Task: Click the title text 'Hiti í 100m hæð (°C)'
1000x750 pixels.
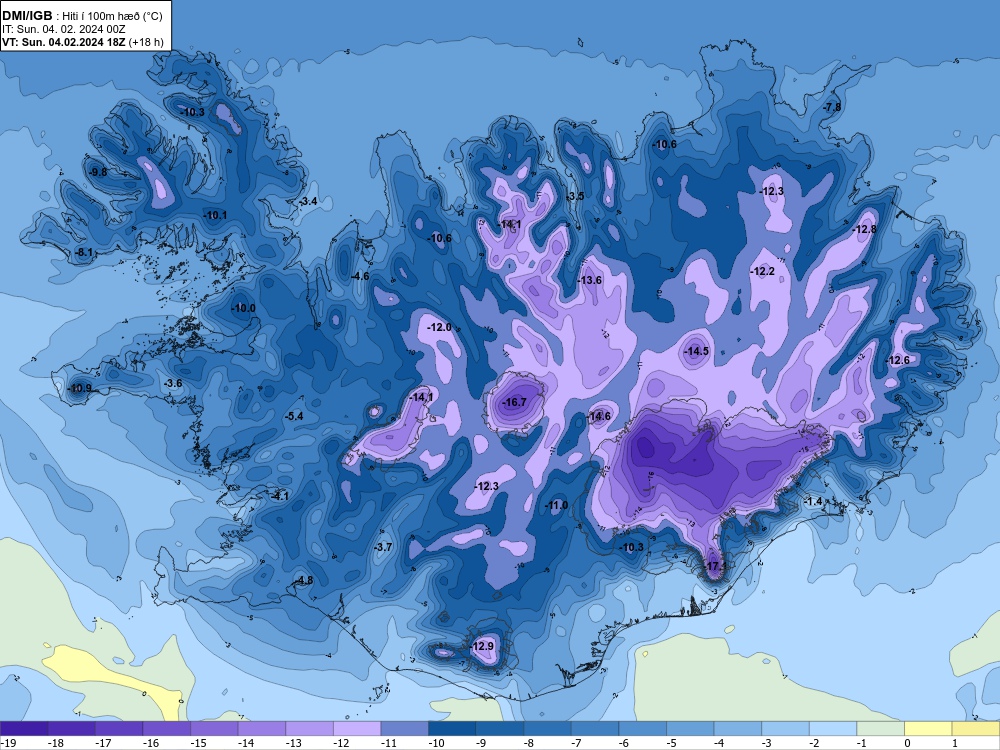Action: [x=112, y=16]
